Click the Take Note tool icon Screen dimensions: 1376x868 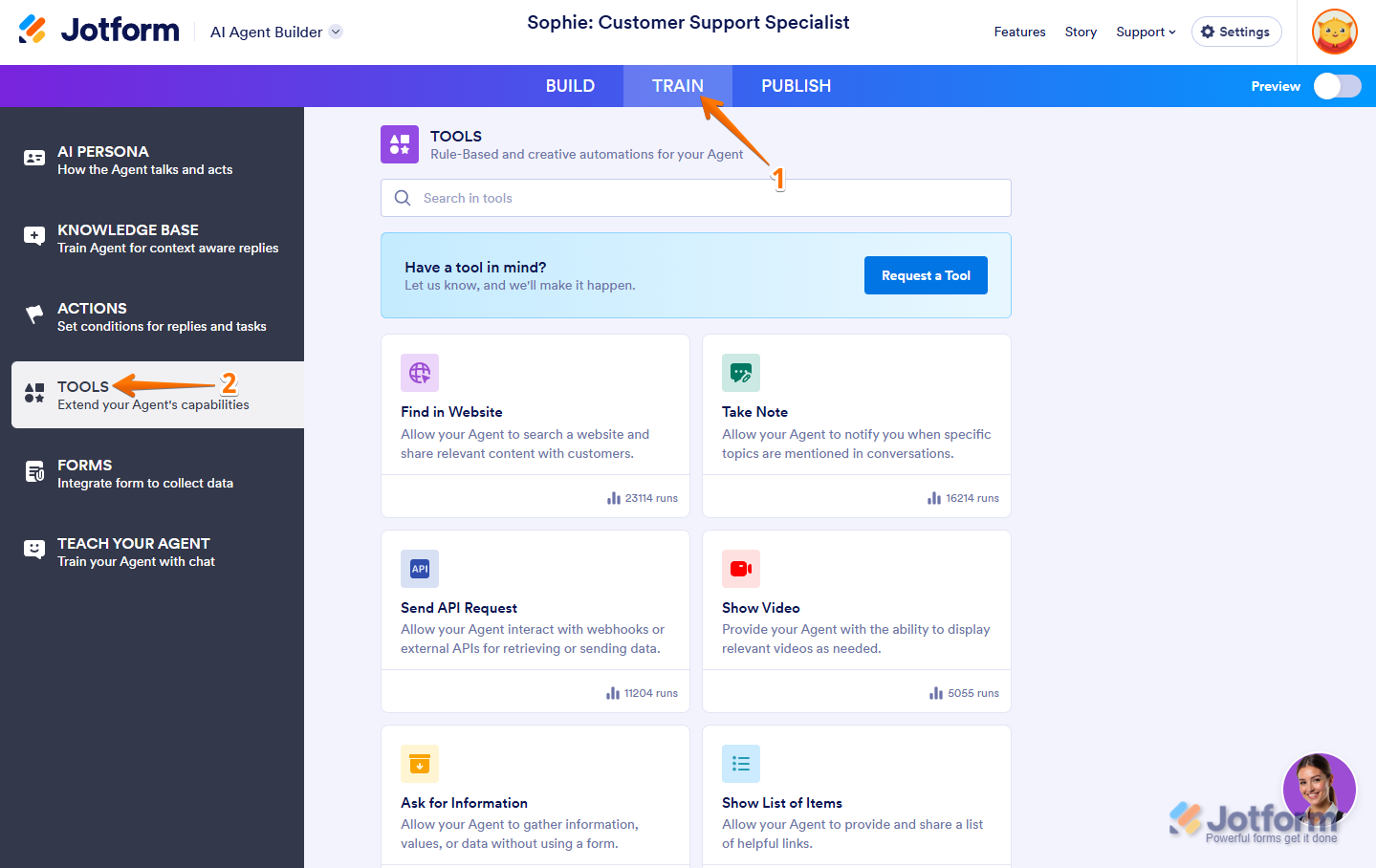(741, 373)
